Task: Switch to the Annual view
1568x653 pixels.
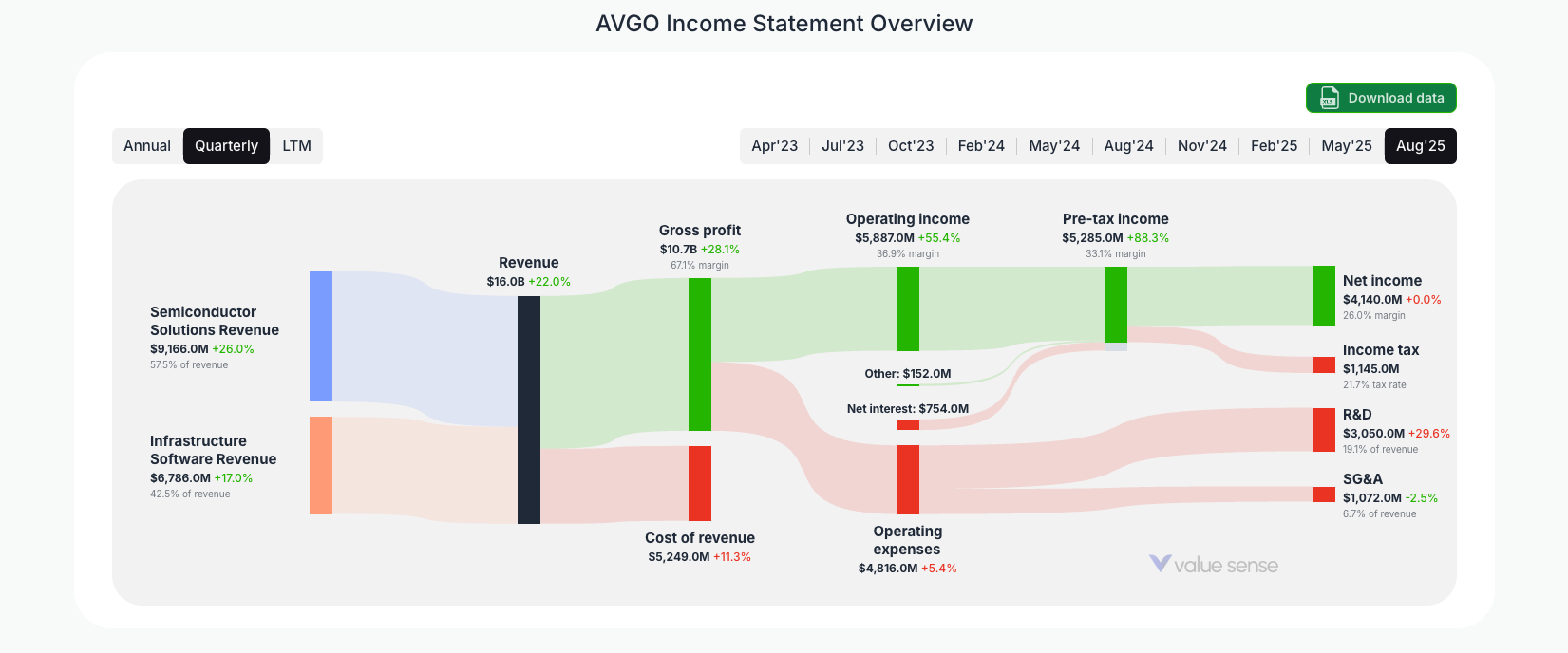Action: pos(147,145)
